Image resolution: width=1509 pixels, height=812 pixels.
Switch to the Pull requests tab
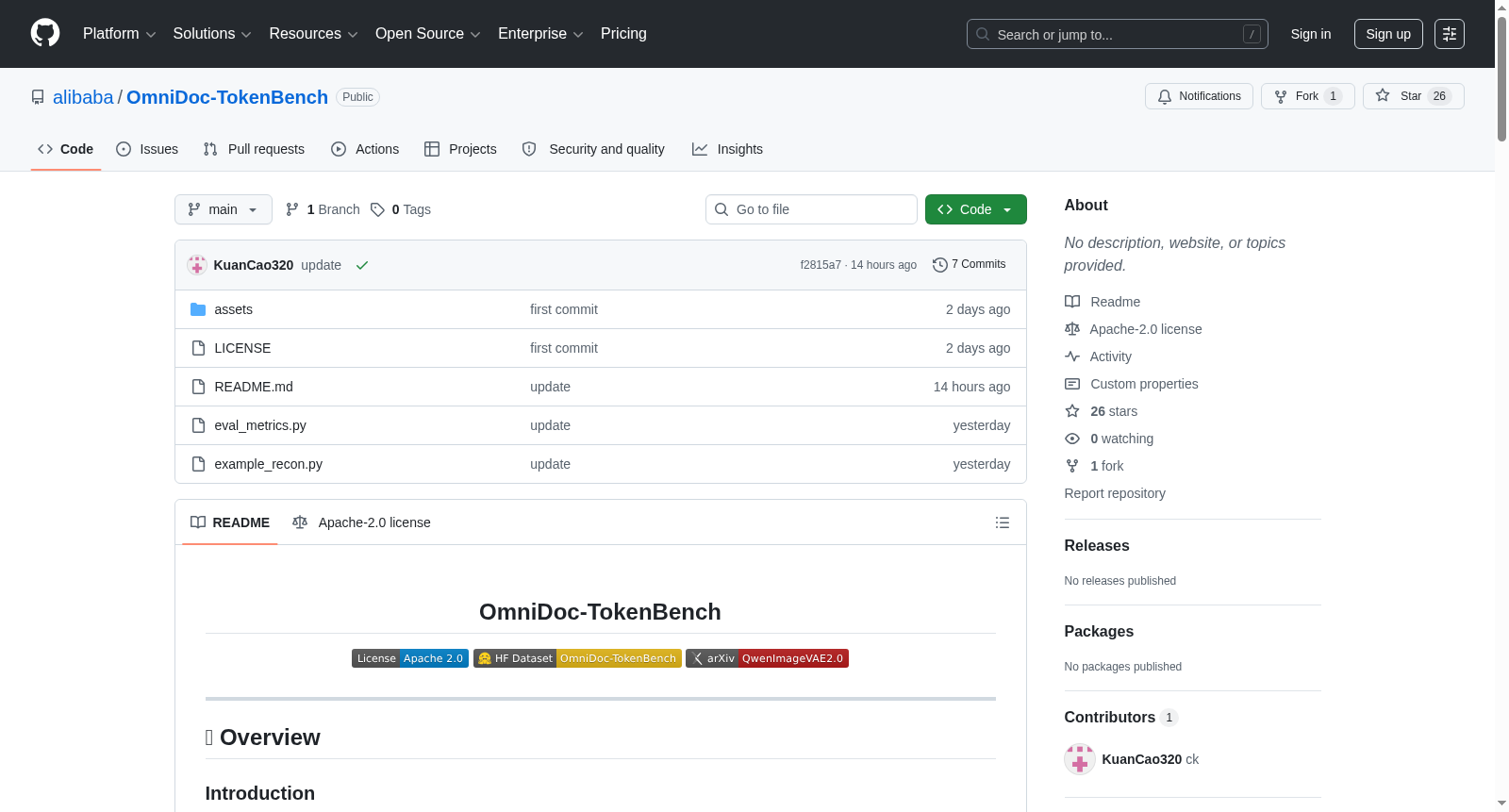pos(254,149)
